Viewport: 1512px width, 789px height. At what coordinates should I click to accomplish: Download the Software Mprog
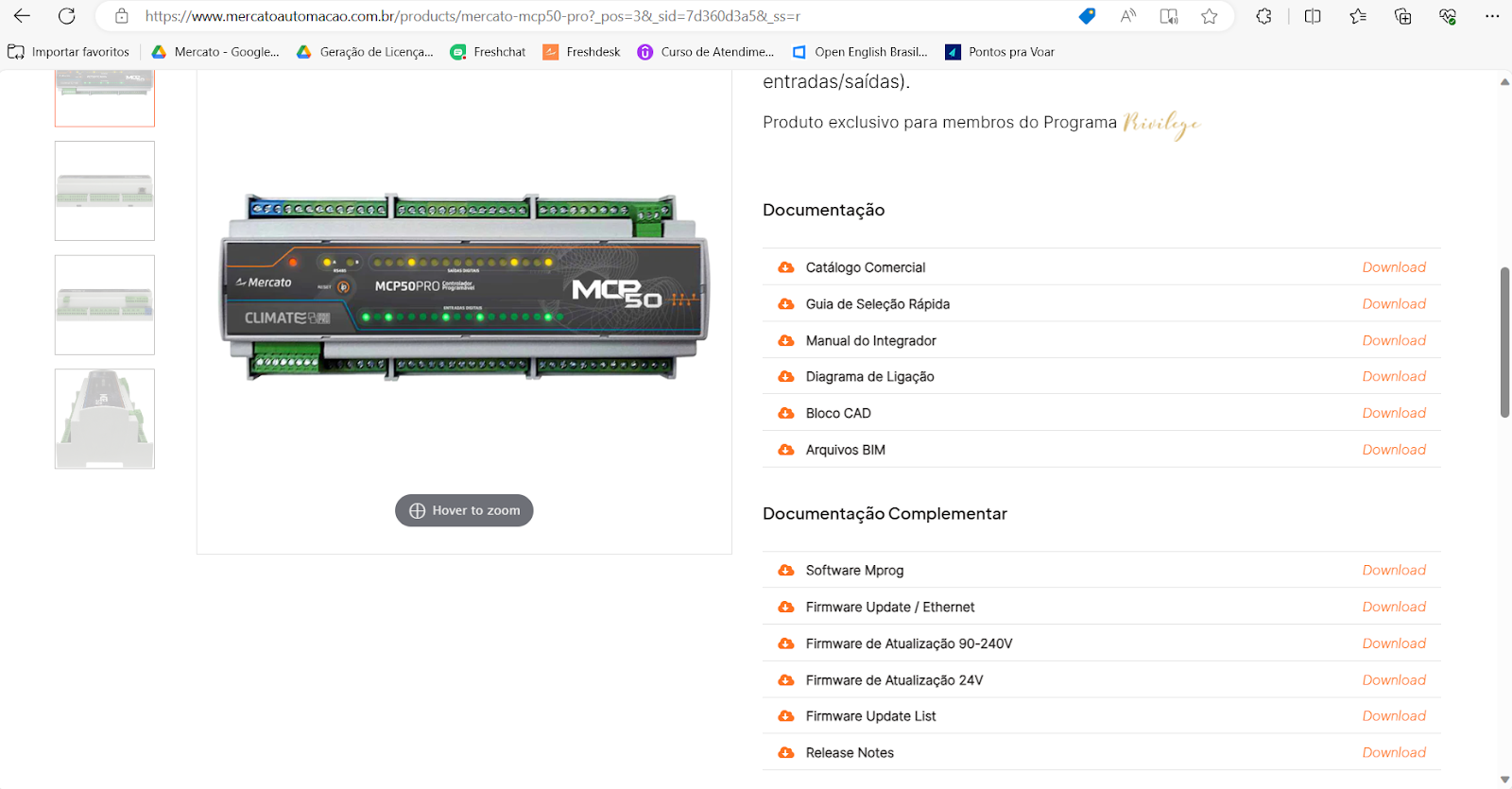point(1394,570)
